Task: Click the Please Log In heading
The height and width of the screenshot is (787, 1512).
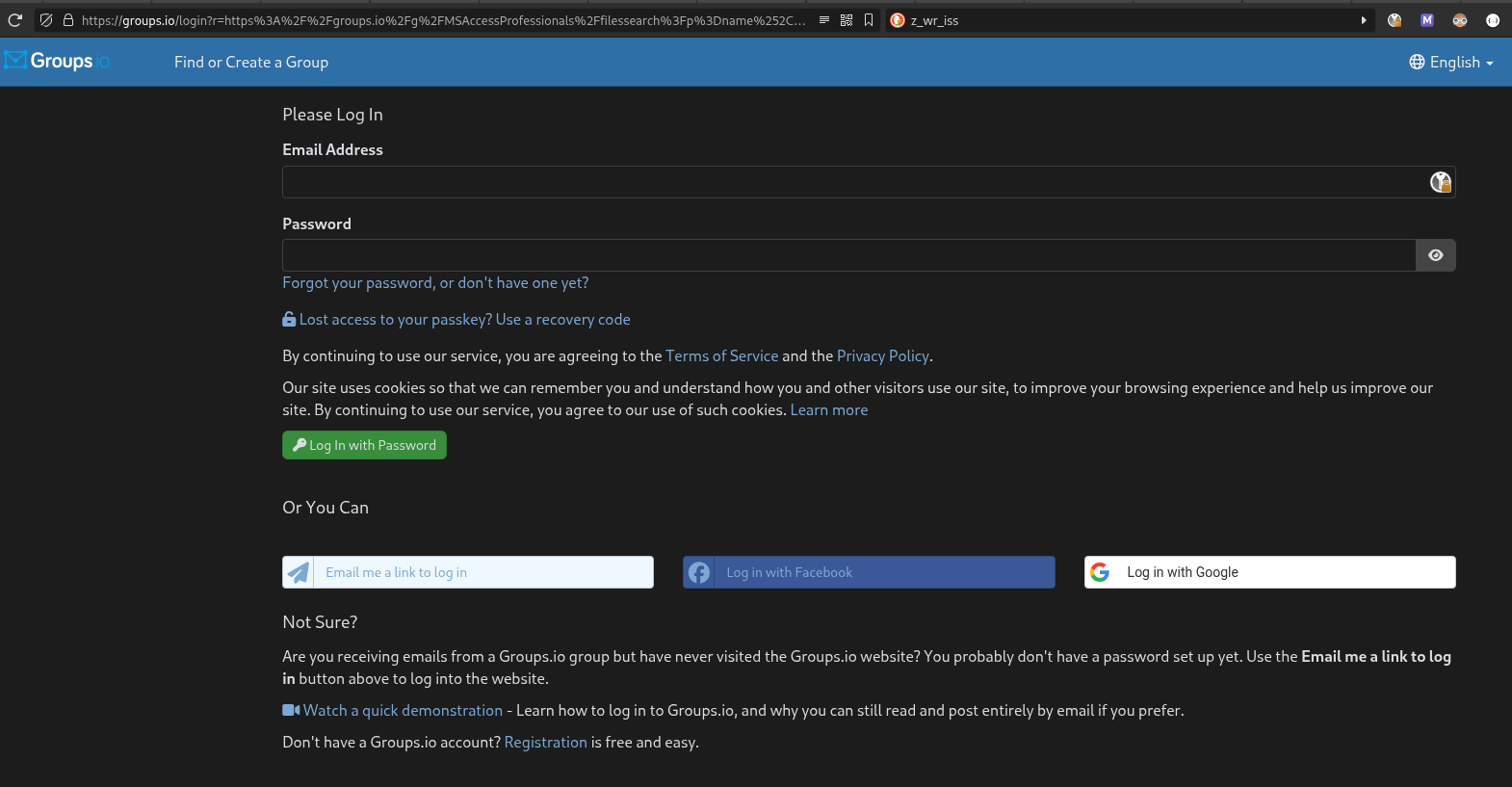Action: pos(332,115)
